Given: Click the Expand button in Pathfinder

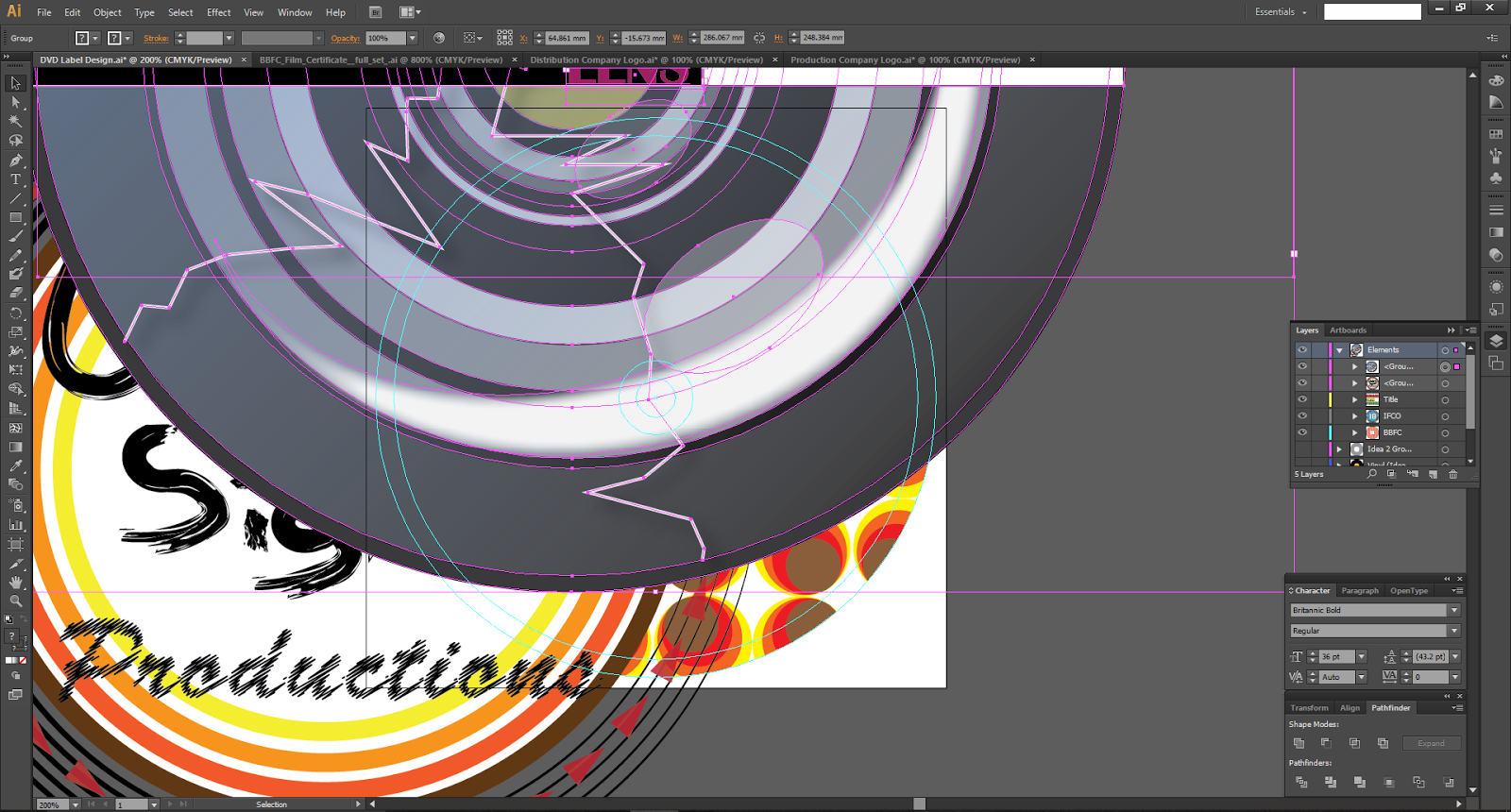Looking at the screenshot, I should click(1431, 743).
